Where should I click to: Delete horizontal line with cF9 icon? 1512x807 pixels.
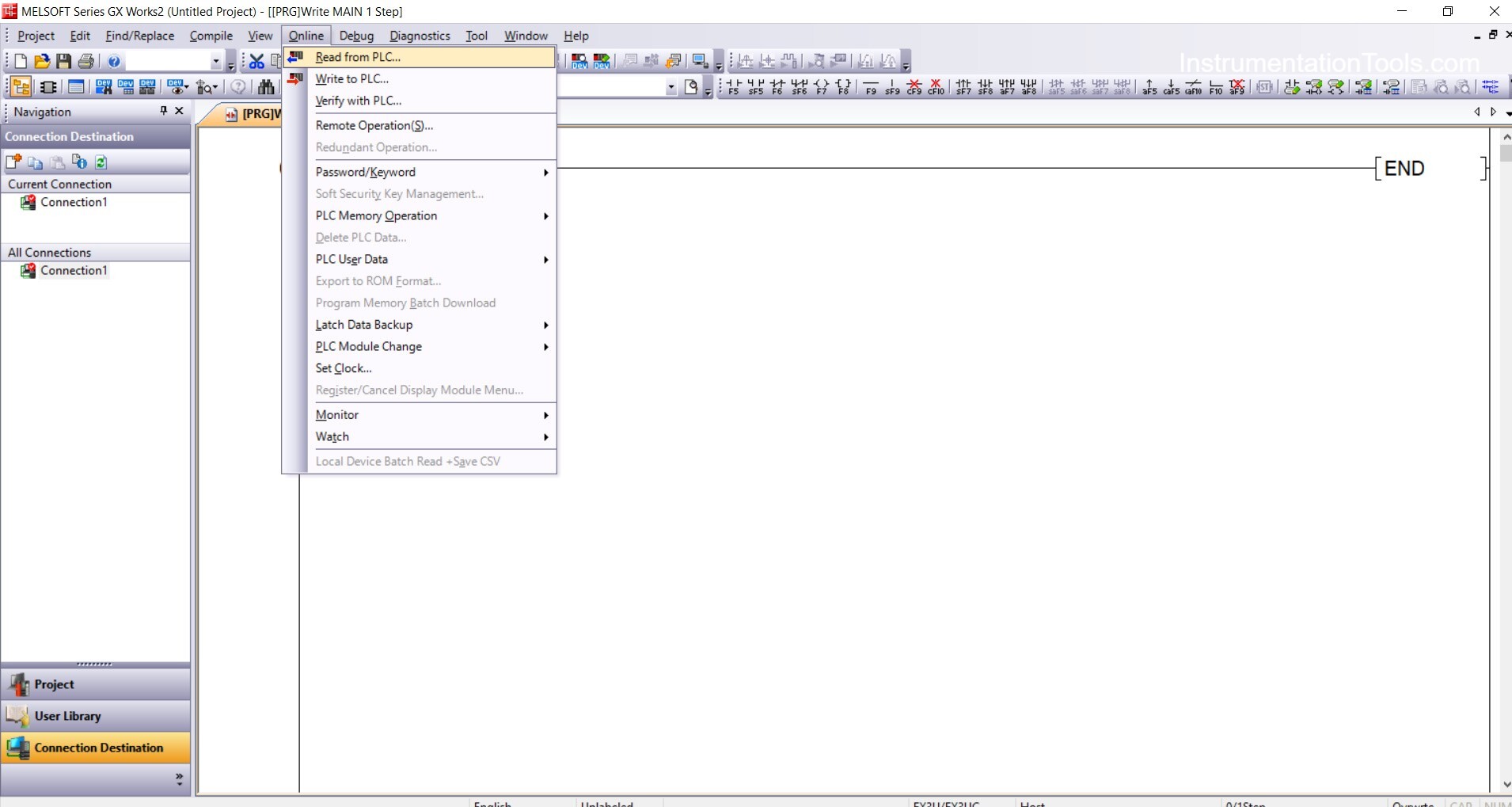[x=914, y=87]
